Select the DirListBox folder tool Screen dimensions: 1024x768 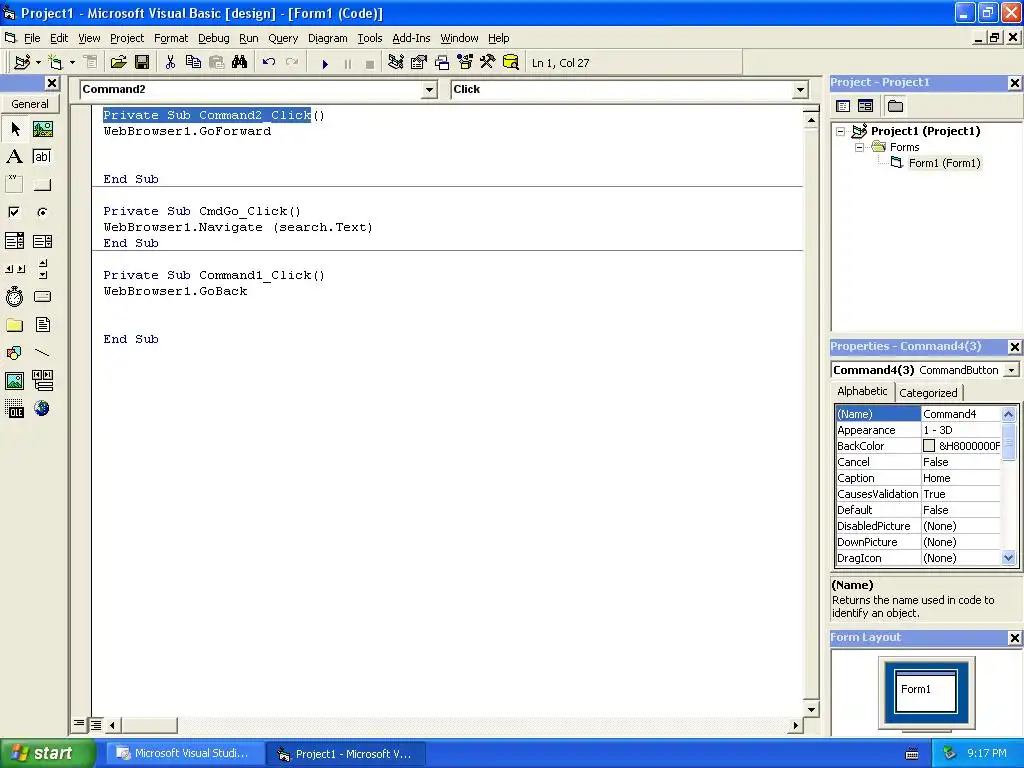(x=14, y=325)
